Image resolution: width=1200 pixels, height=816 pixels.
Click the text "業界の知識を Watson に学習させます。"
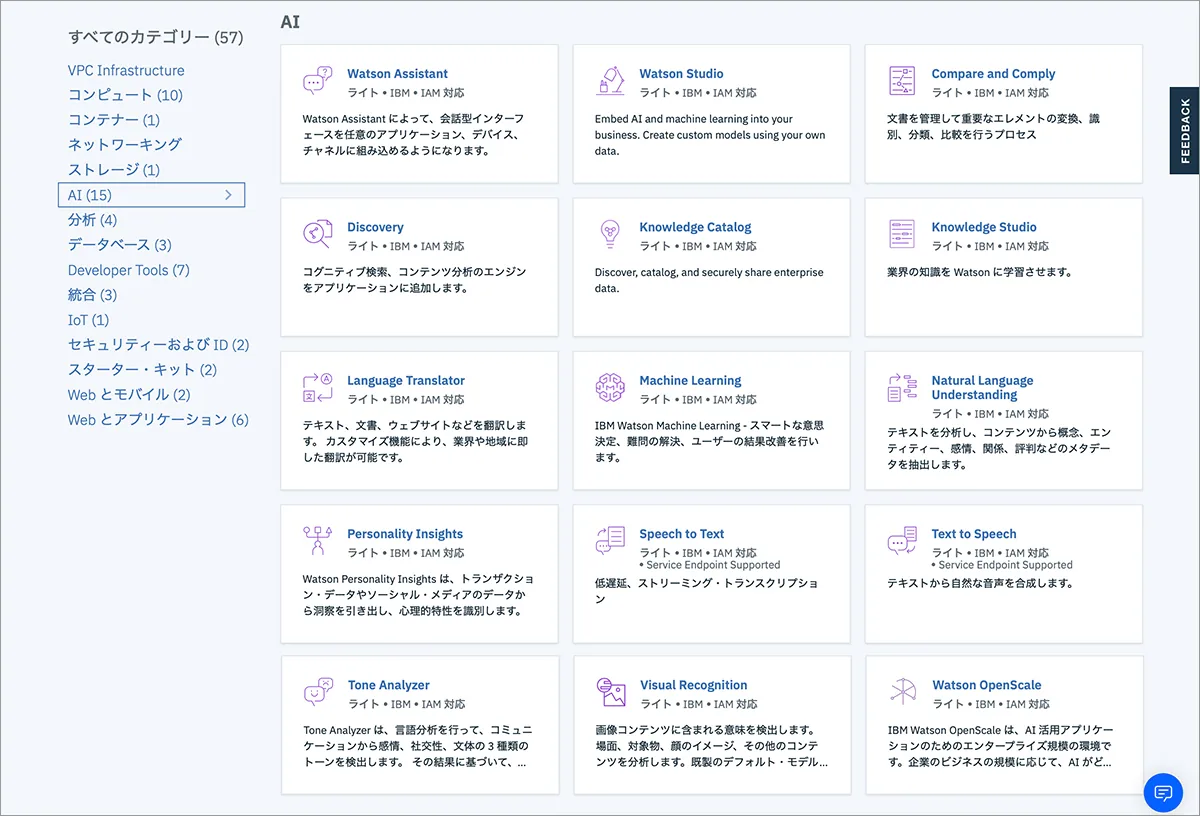980,272
